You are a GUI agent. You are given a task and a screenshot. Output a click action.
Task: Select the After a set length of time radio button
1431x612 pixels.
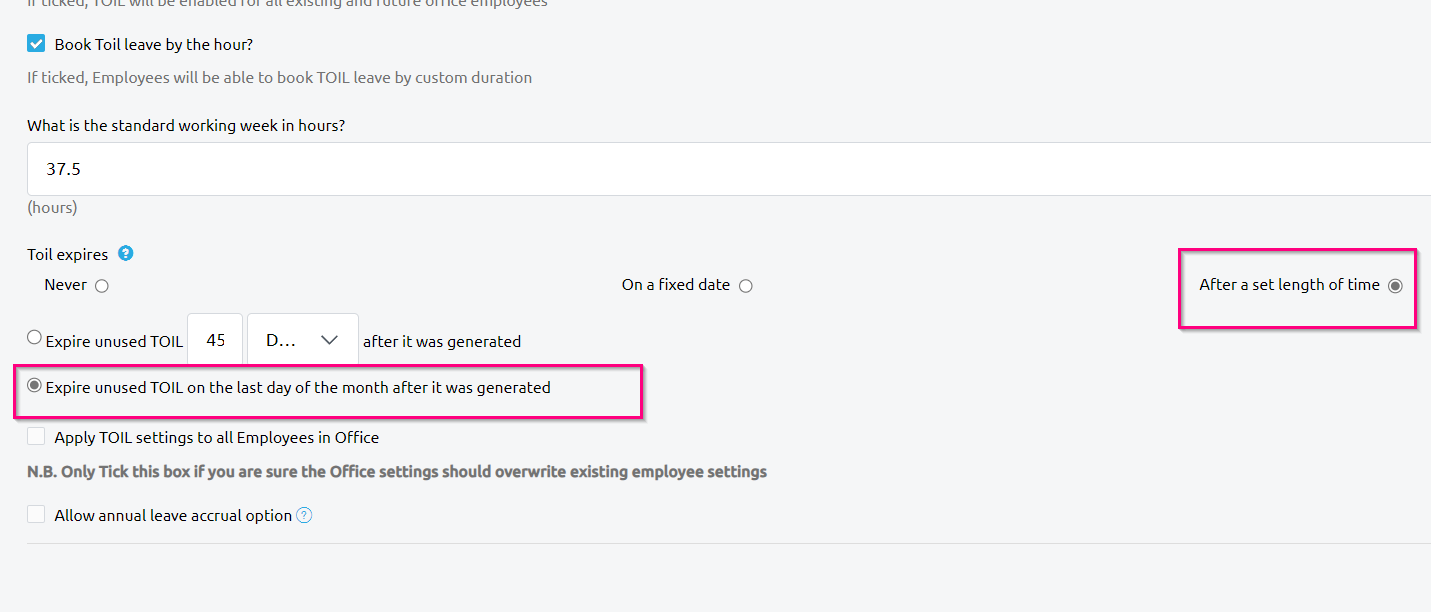1395,286
